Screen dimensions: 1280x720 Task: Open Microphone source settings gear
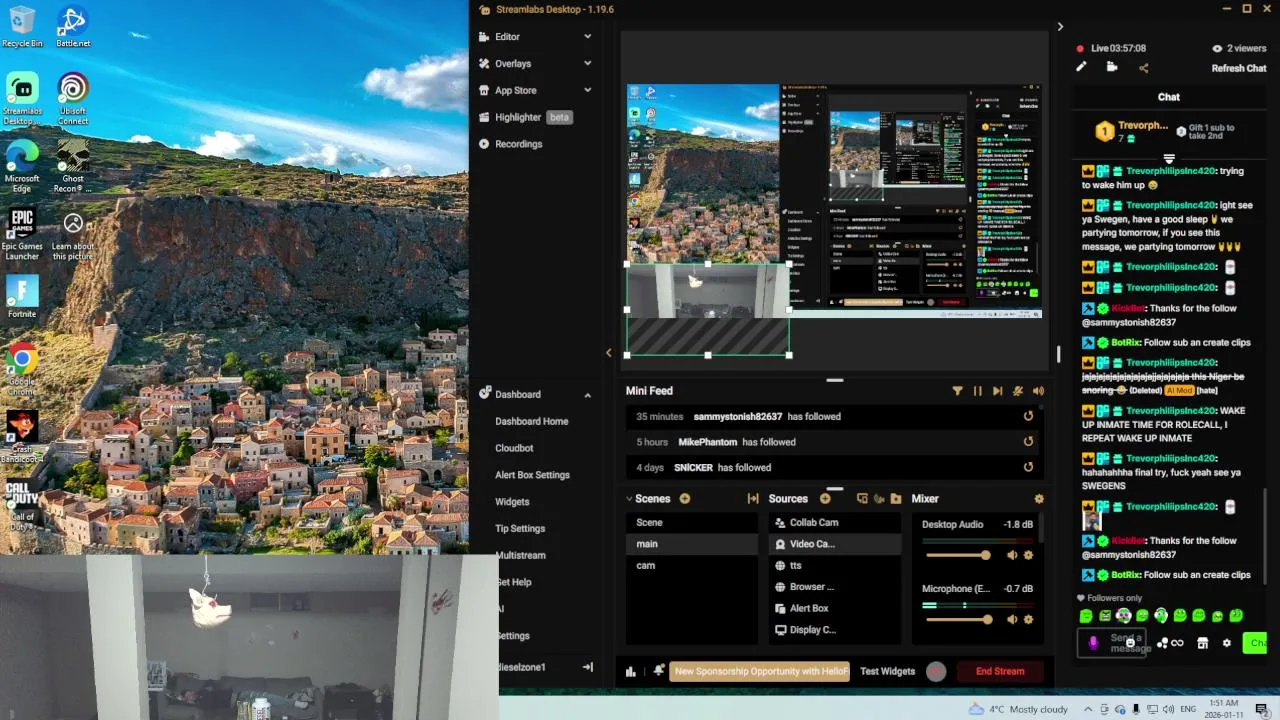pyautogui.click(x=1028, y=619)
